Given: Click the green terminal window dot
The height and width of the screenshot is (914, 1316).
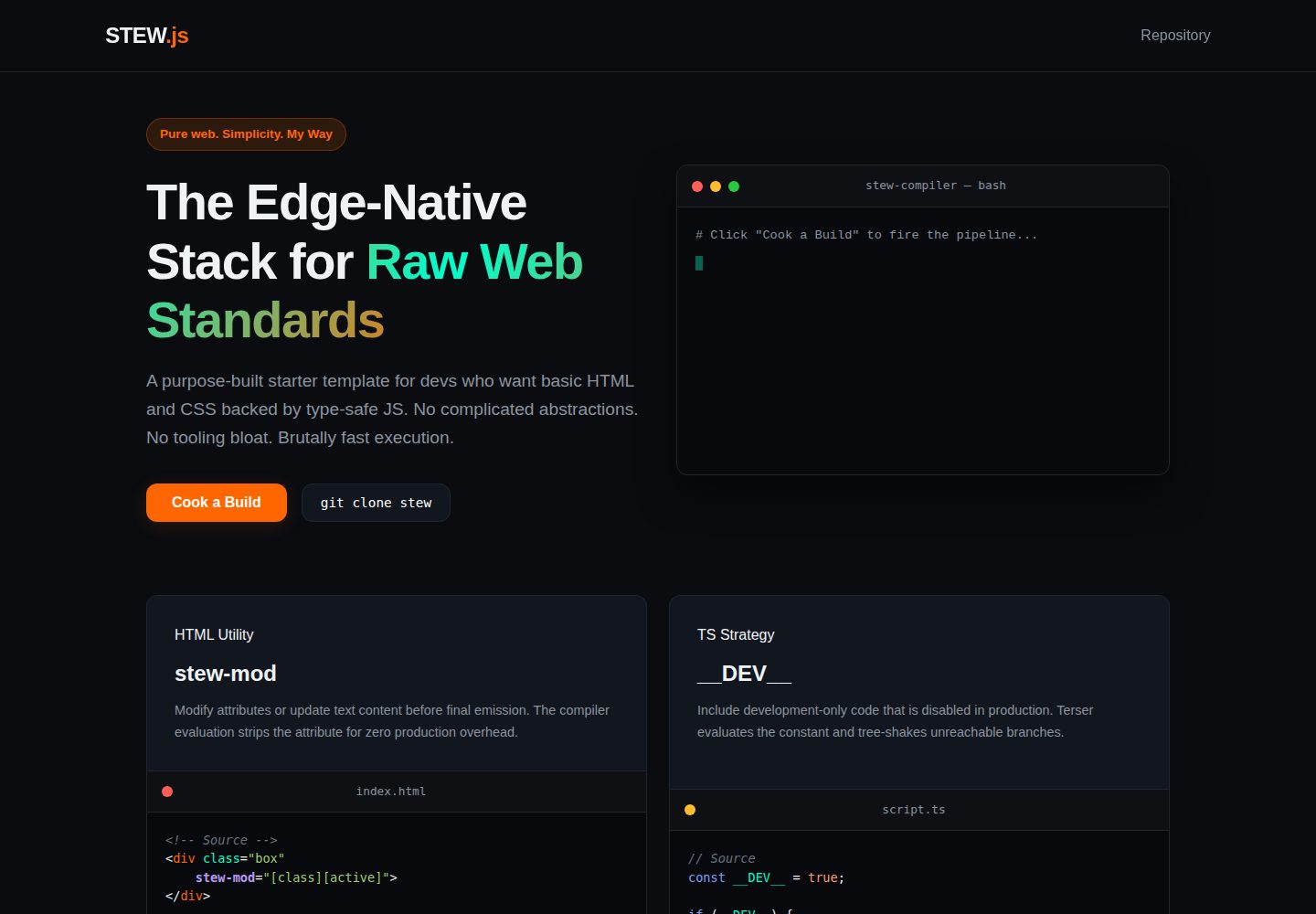Looking at the screenshot, I should (734, 186).
